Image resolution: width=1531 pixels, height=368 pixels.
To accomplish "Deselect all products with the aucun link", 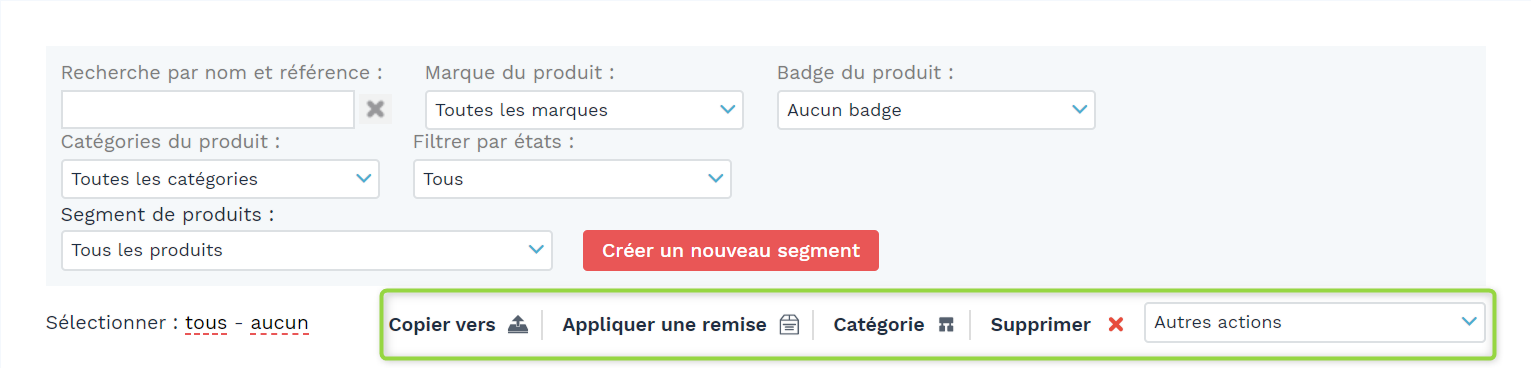I will (x=279, y=323).
